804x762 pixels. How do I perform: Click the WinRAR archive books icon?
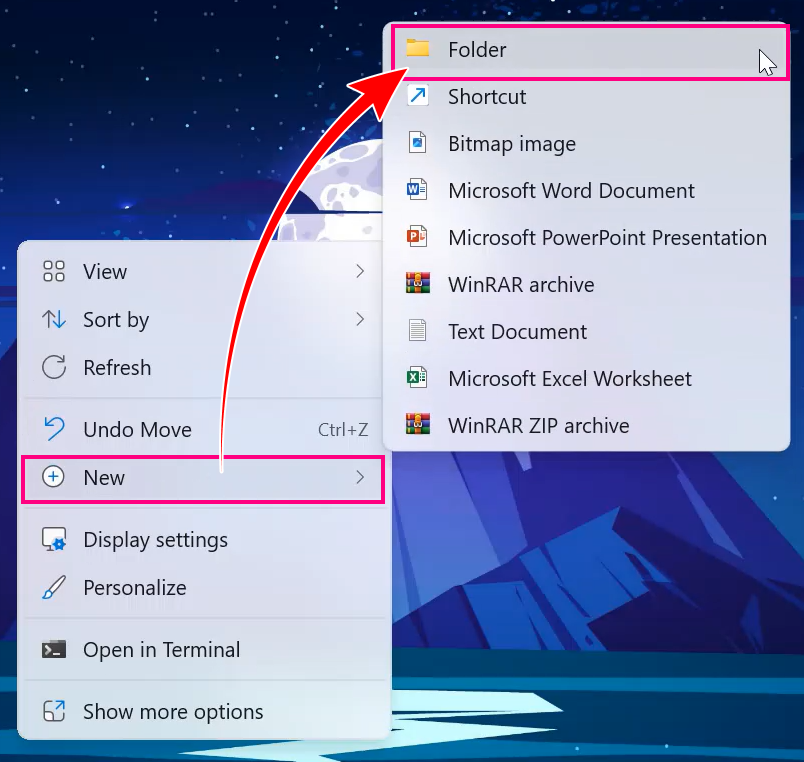click(x=417, y=284)
